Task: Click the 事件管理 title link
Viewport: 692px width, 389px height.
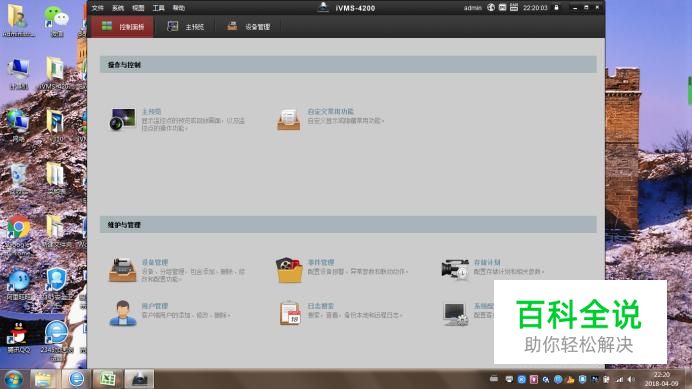Action: click(321, 262)
